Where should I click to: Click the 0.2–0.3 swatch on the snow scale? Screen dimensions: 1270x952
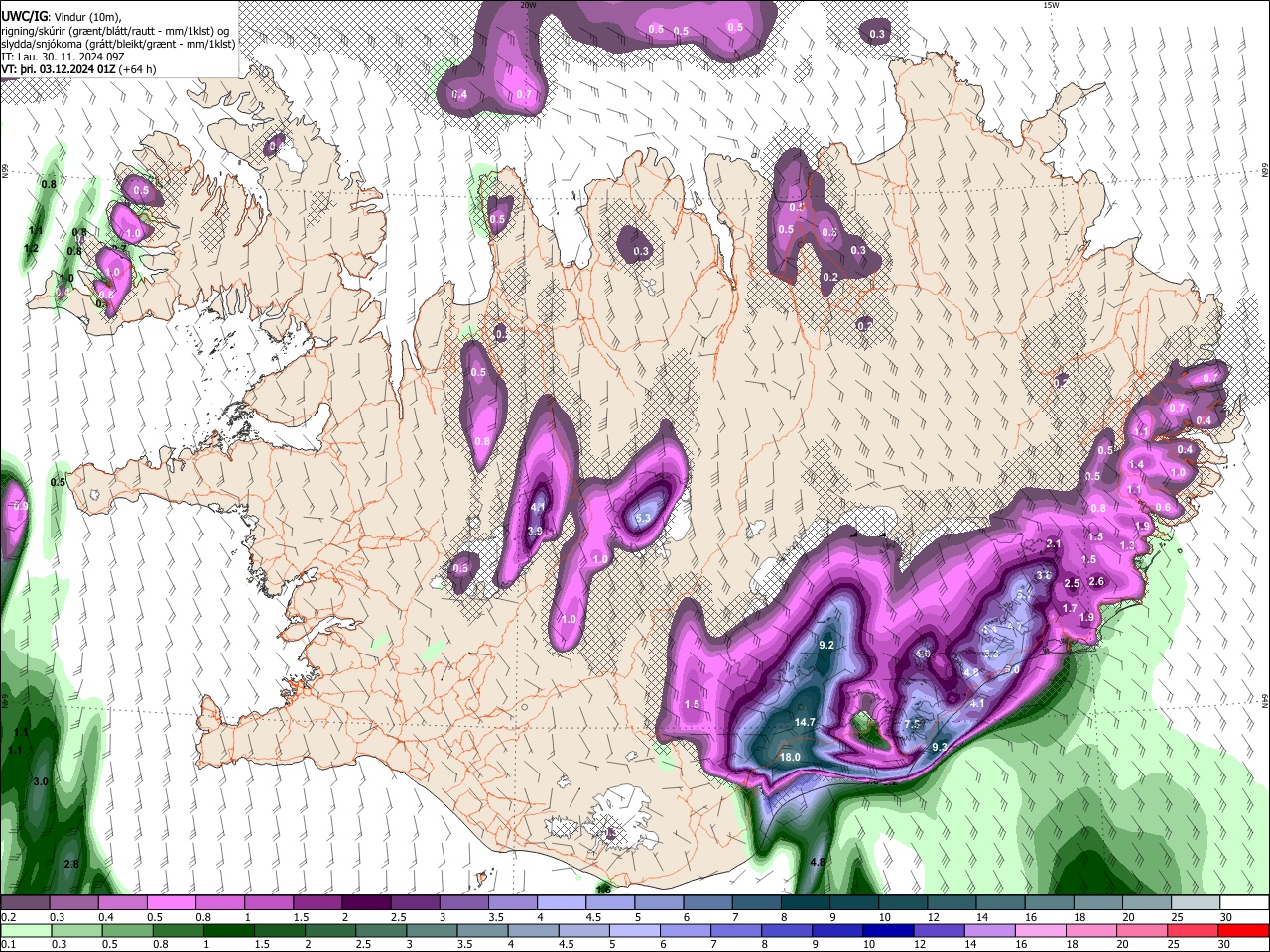tap(25, 903)
